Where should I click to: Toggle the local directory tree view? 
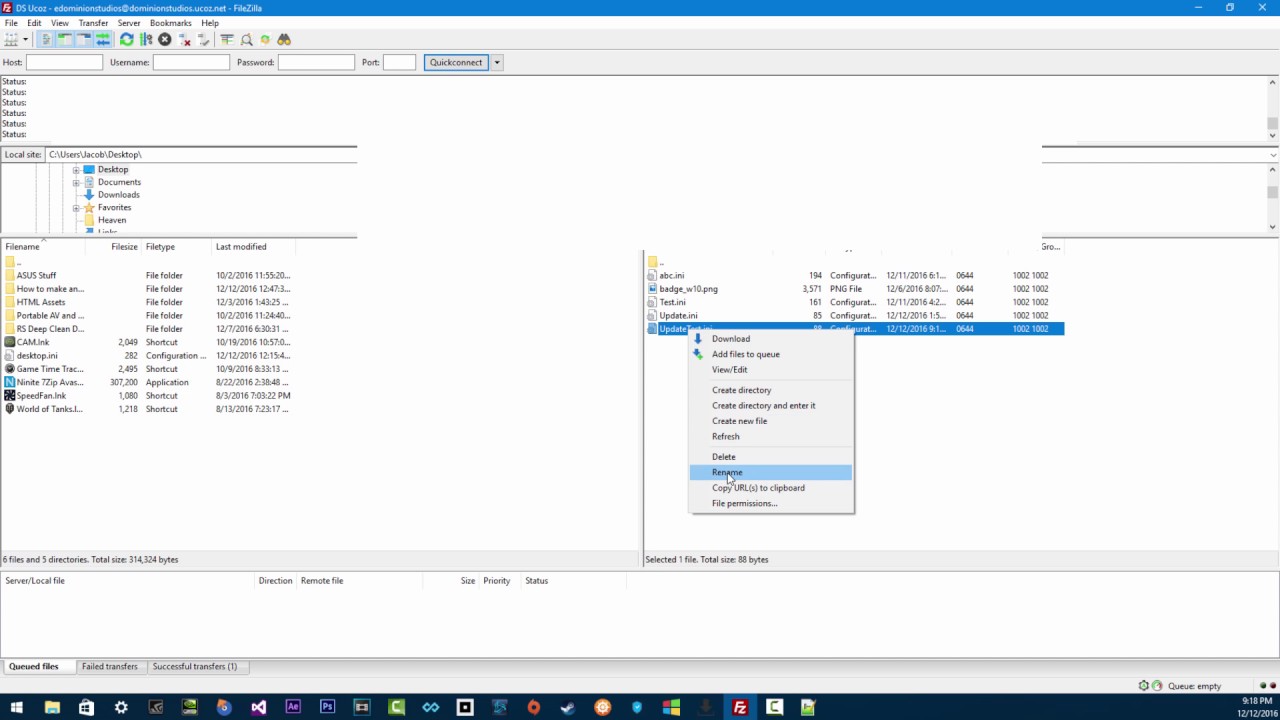65,39
